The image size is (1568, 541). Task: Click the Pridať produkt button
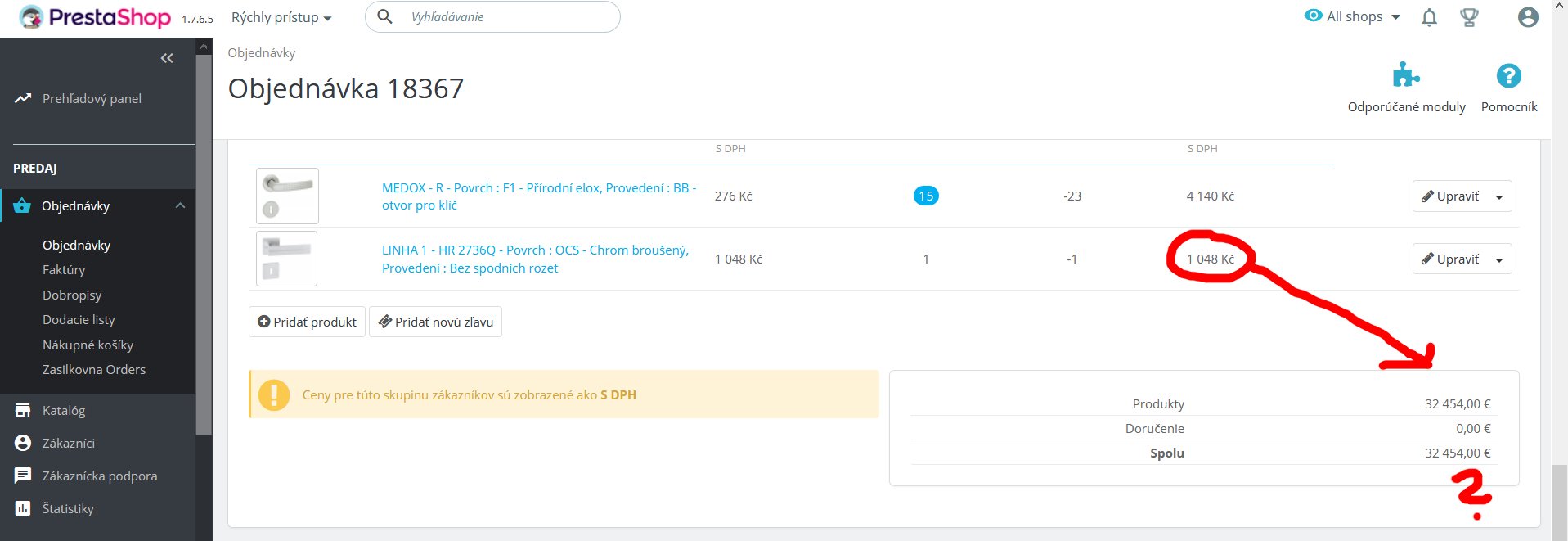tap(307, 322)
